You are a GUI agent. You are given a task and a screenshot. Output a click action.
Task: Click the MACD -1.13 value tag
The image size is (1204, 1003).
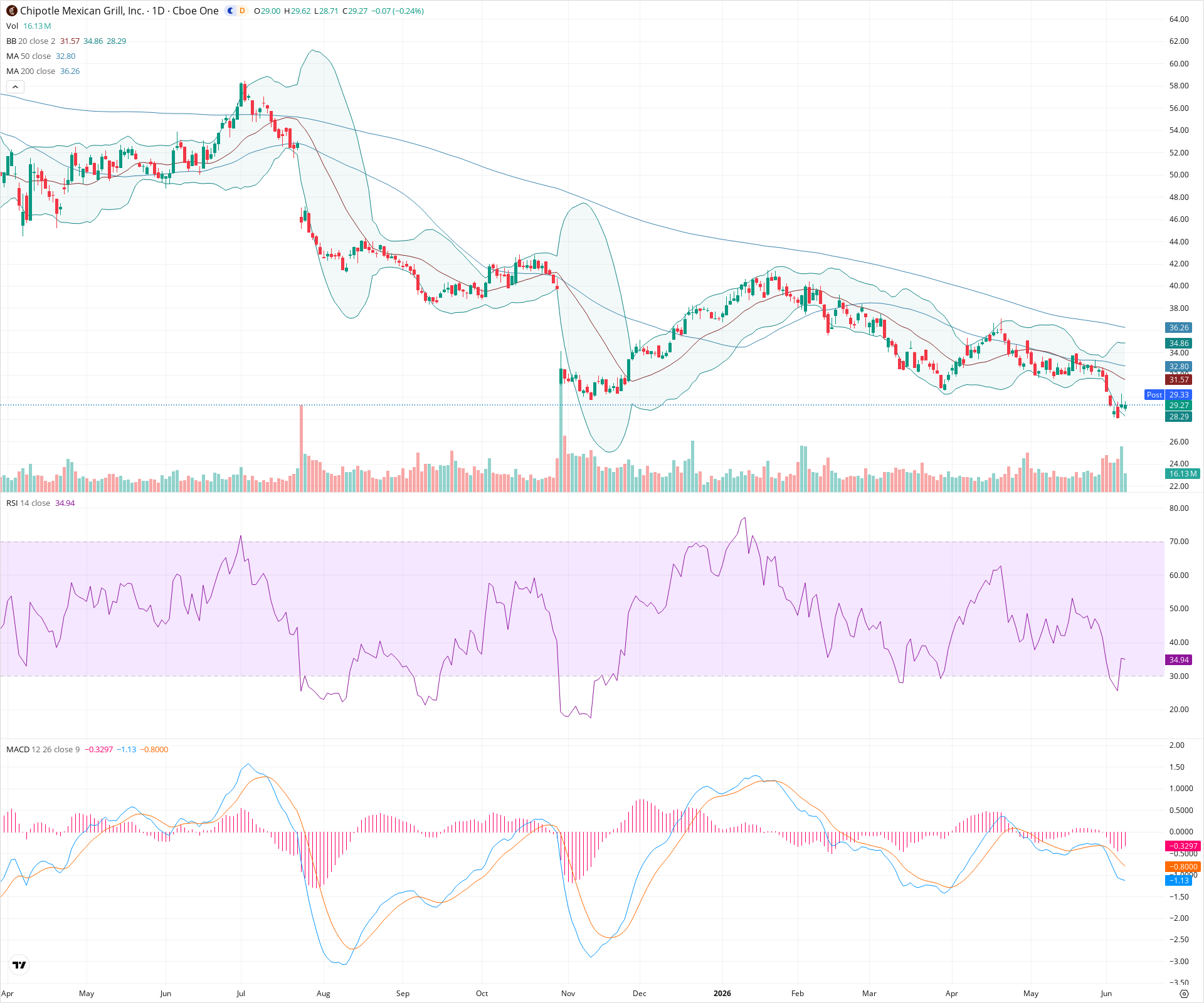click(x=1178, y=881)
